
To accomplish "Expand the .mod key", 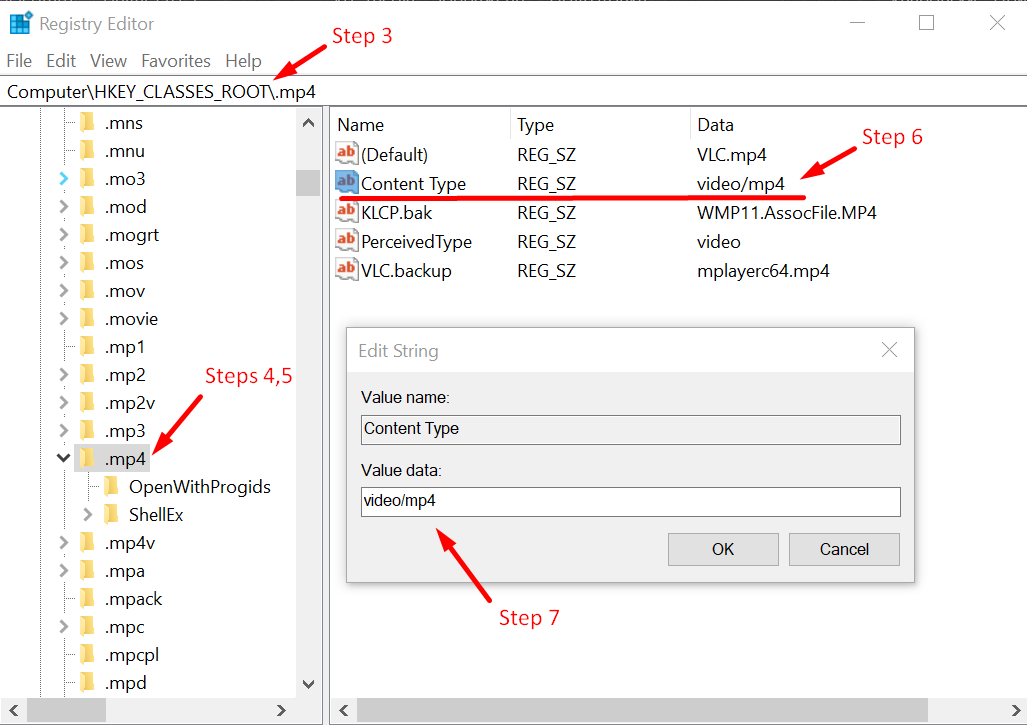I will pyautogui.click(x=64, y=206).
